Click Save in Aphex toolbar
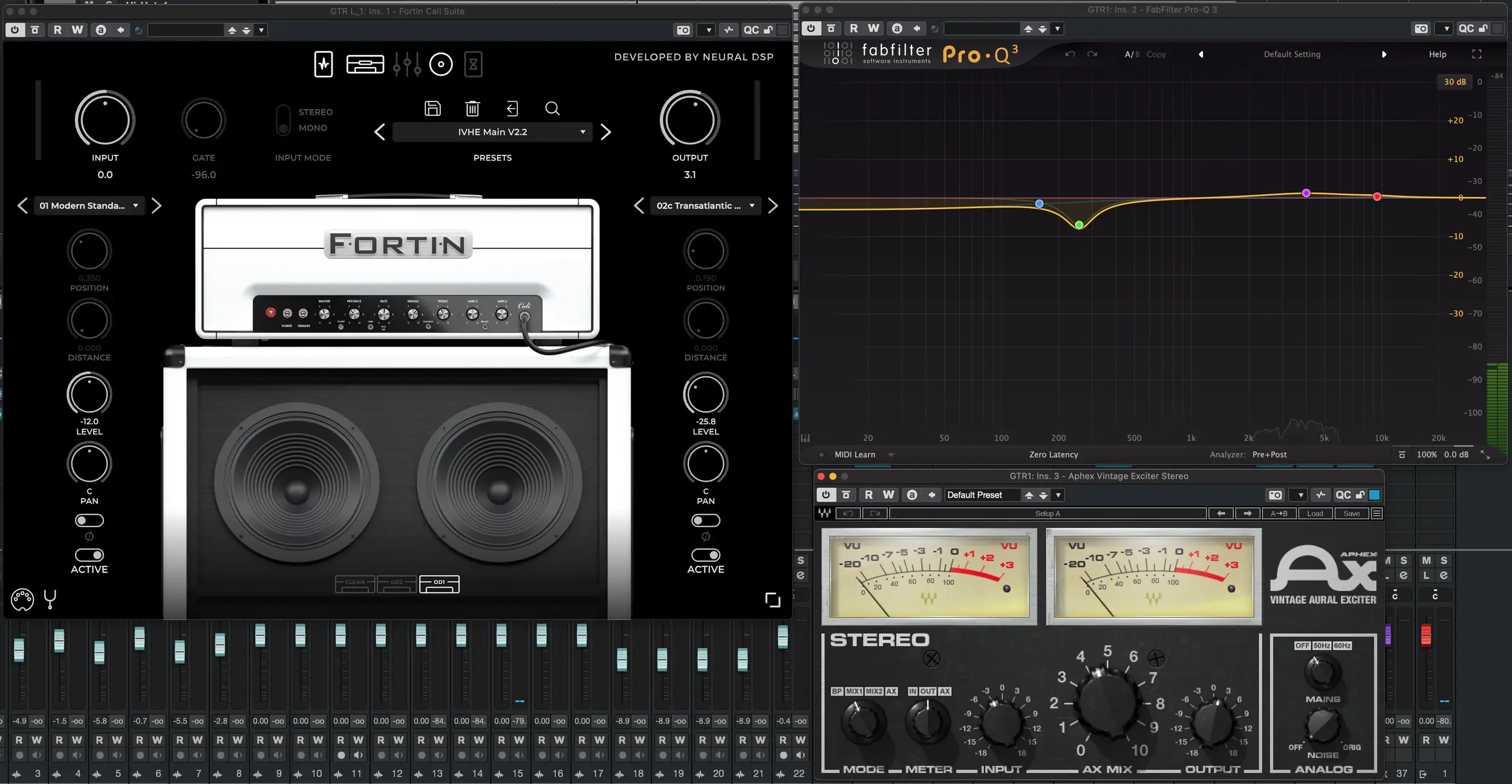 click(x=1351, y=513)
